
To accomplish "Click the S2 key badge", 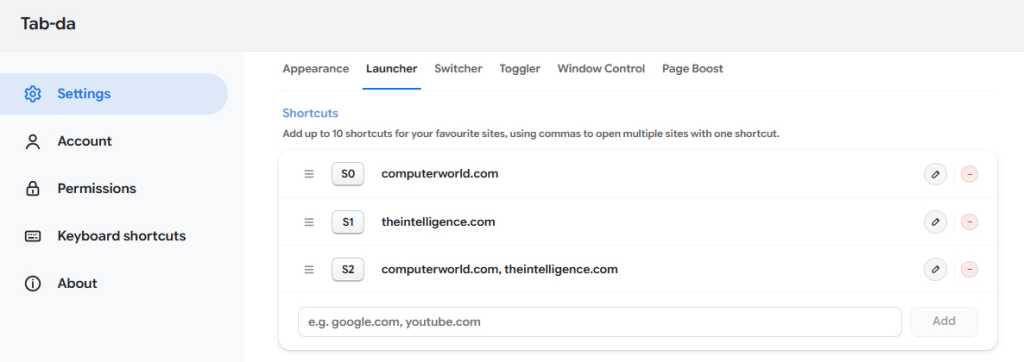I will (x=347, y=269).
